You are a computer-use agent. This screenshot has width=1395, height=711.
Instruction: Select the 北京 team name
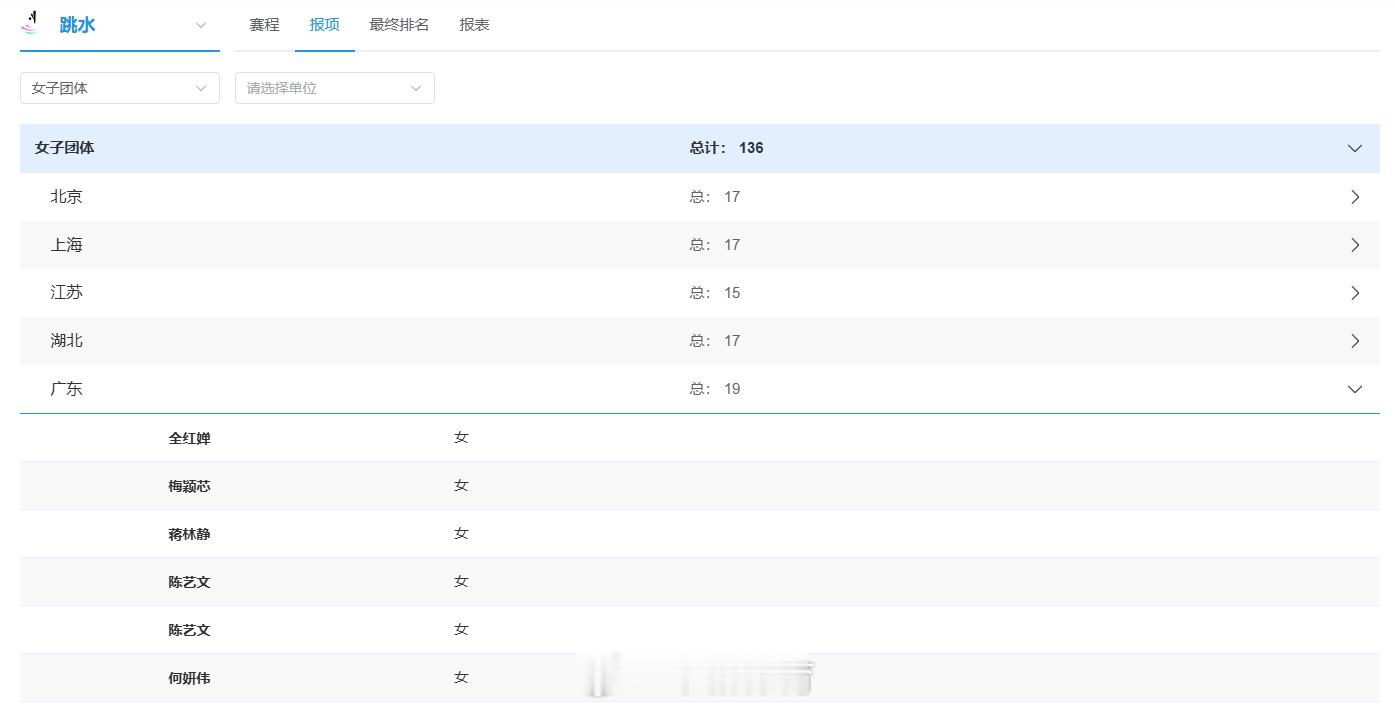pos(67,197)
